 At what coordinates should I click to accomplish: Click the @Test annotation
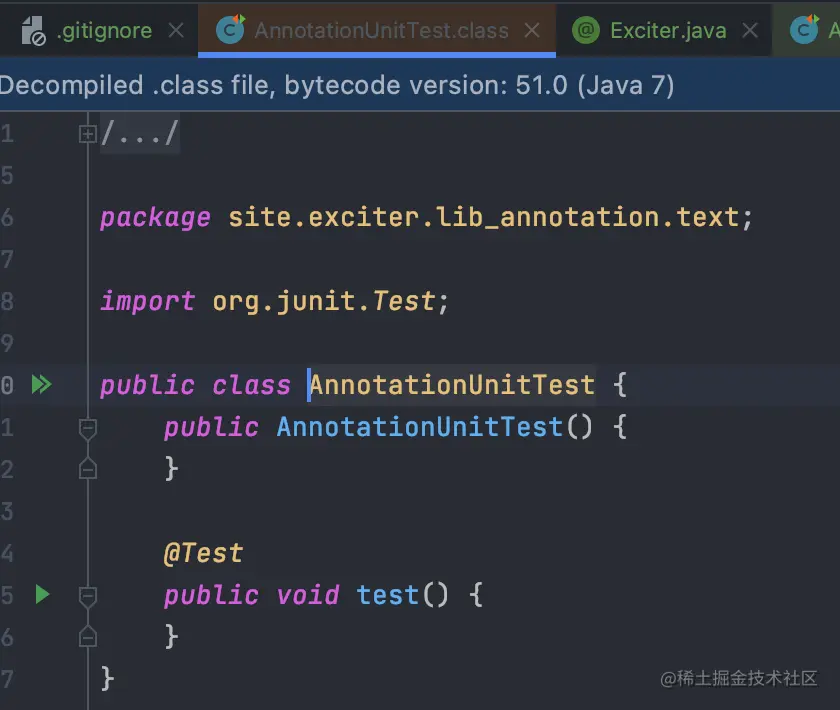(x=203, y=554)
